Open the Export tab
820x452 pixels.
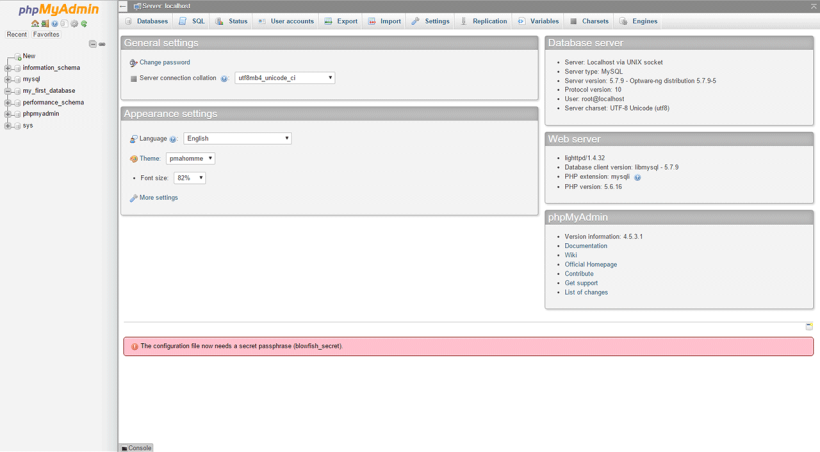click(341, 21)
